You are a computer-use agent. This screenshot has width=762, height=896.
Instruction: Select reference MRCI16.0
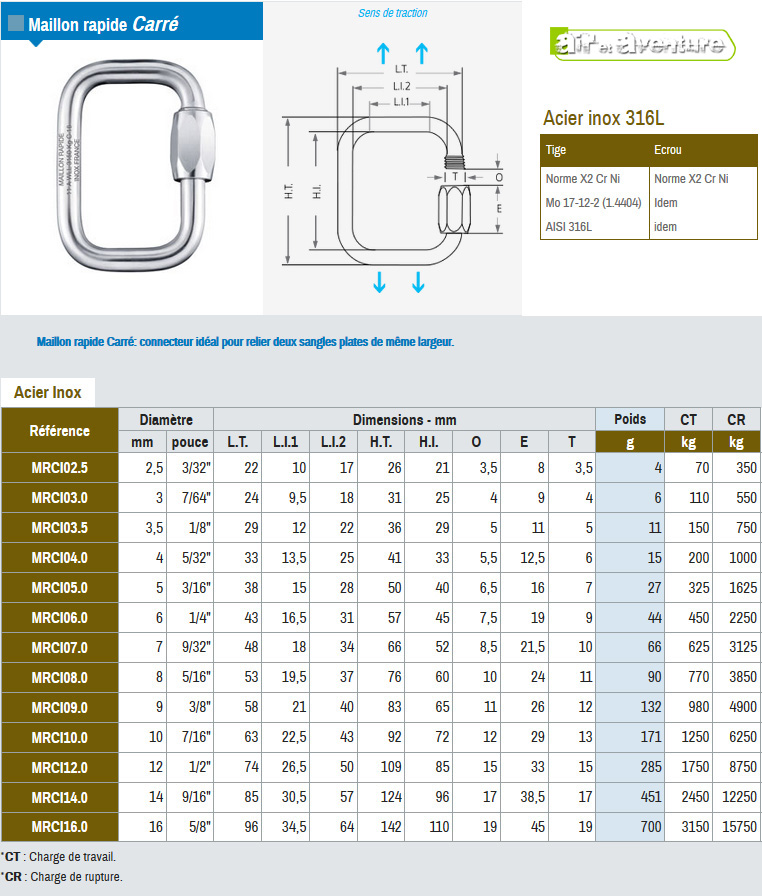click(x=59, y=827)
